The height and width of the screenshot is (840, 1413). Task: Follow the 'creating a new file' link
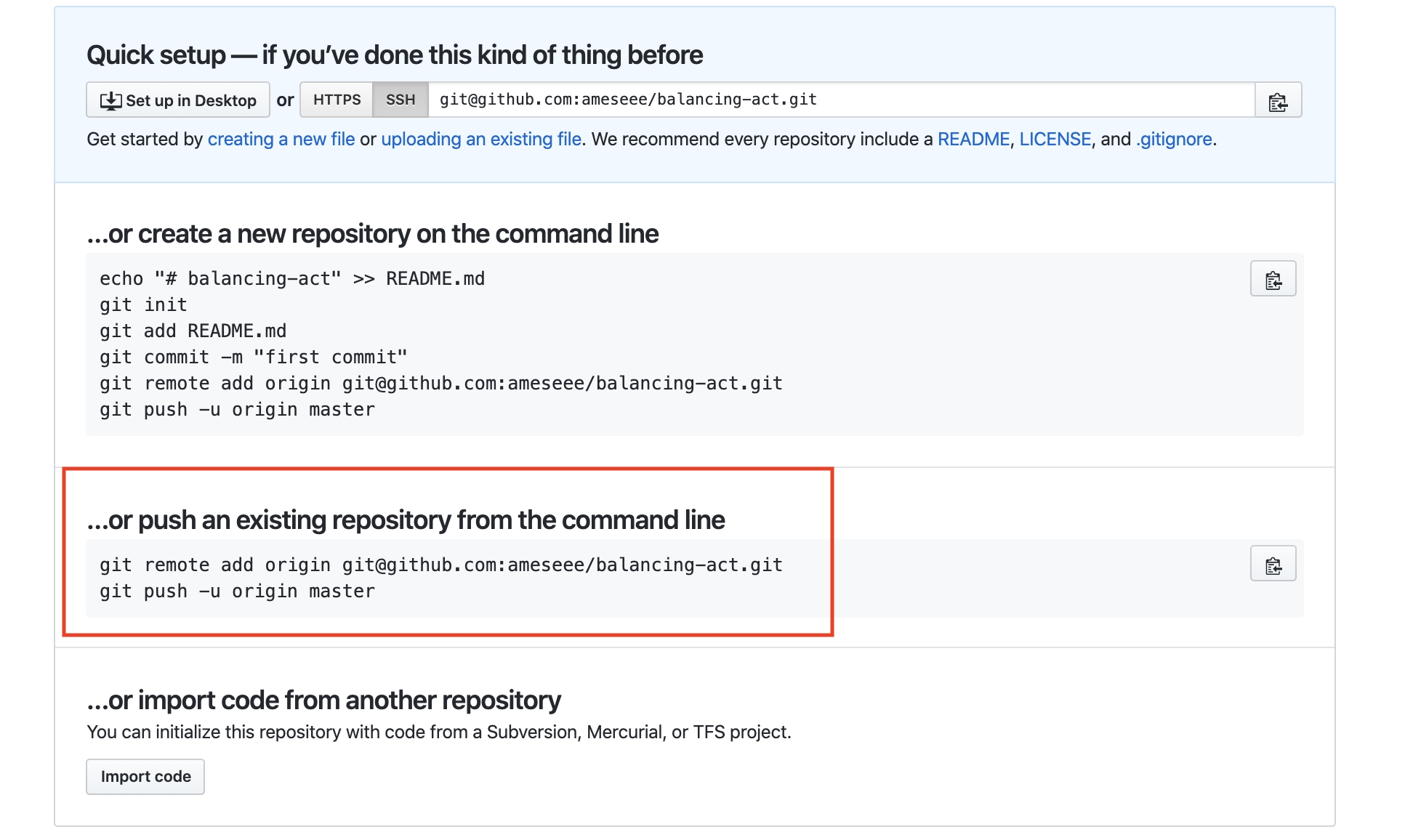point(281,139)
